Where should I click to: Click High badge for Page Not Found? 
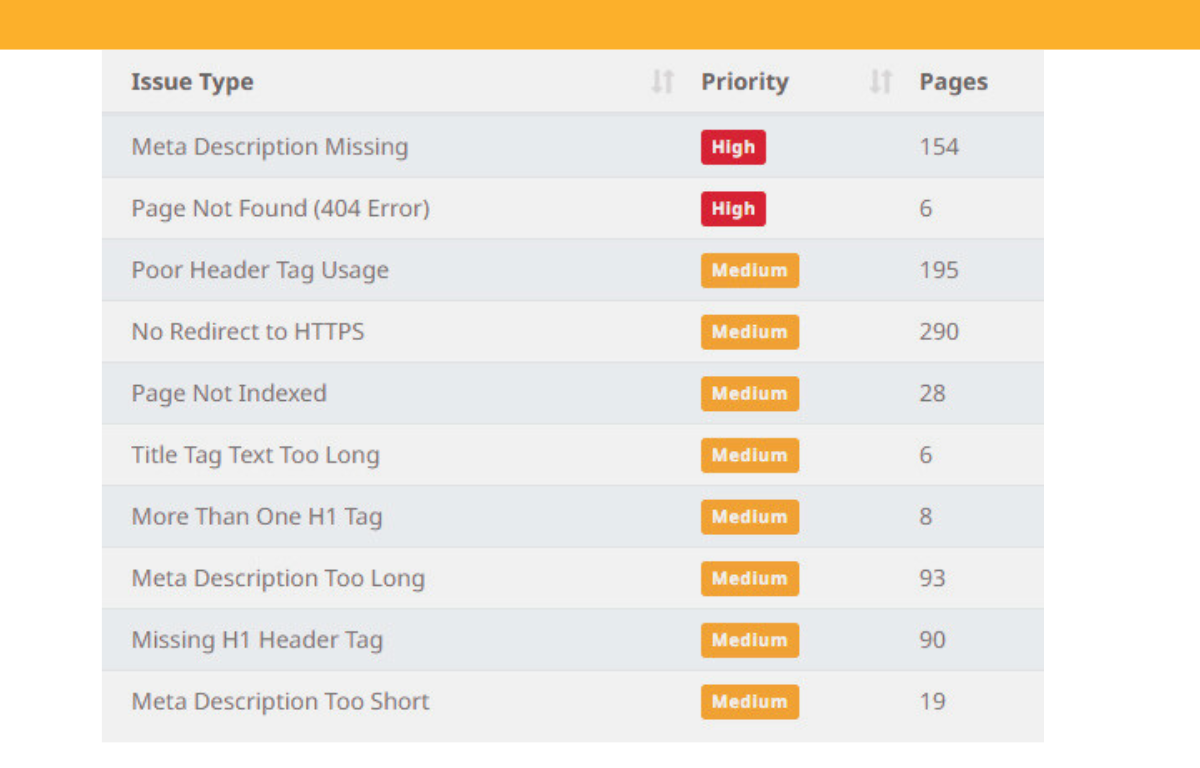point(733,209)
